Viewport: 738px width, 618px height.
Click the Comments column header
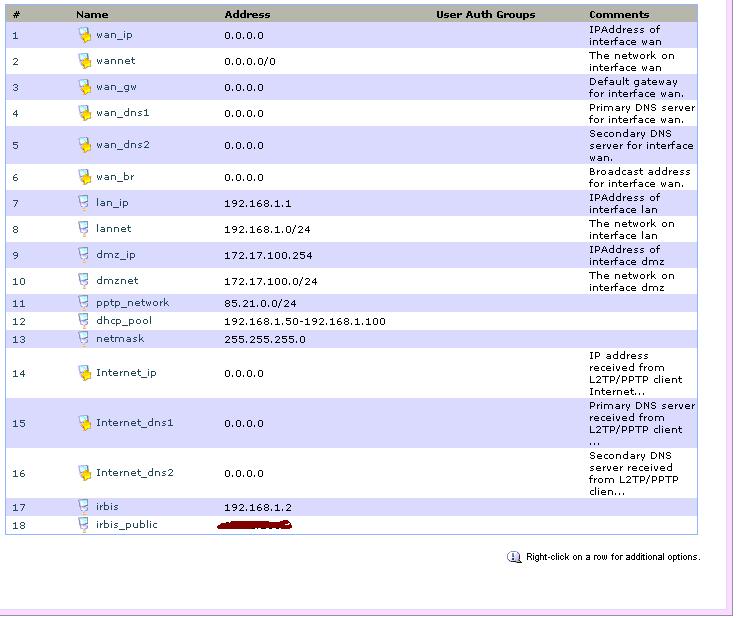click(x=619, y=15)
